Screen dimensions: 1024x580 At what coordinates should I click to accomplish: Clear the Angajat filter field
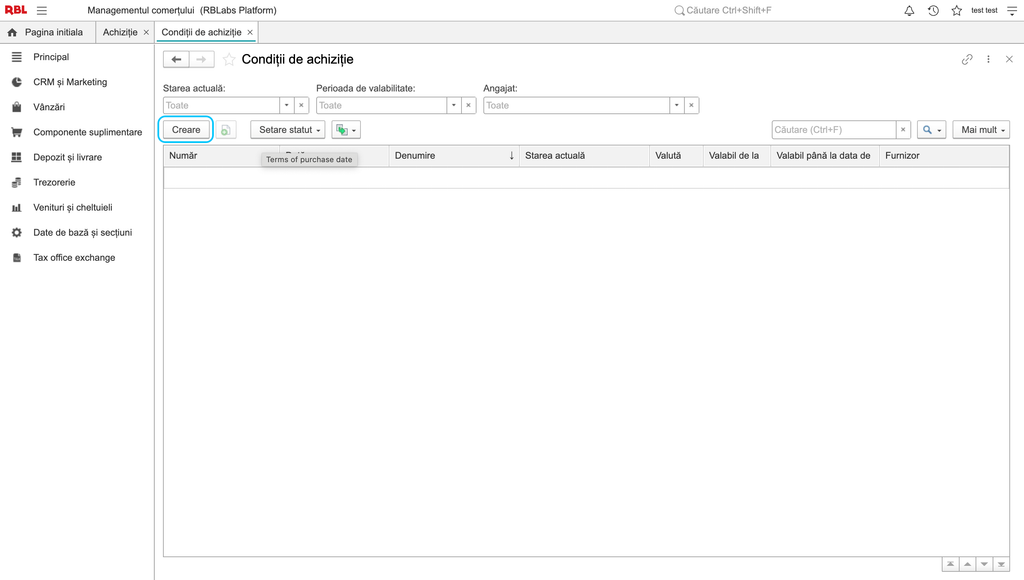pos(692,105)
